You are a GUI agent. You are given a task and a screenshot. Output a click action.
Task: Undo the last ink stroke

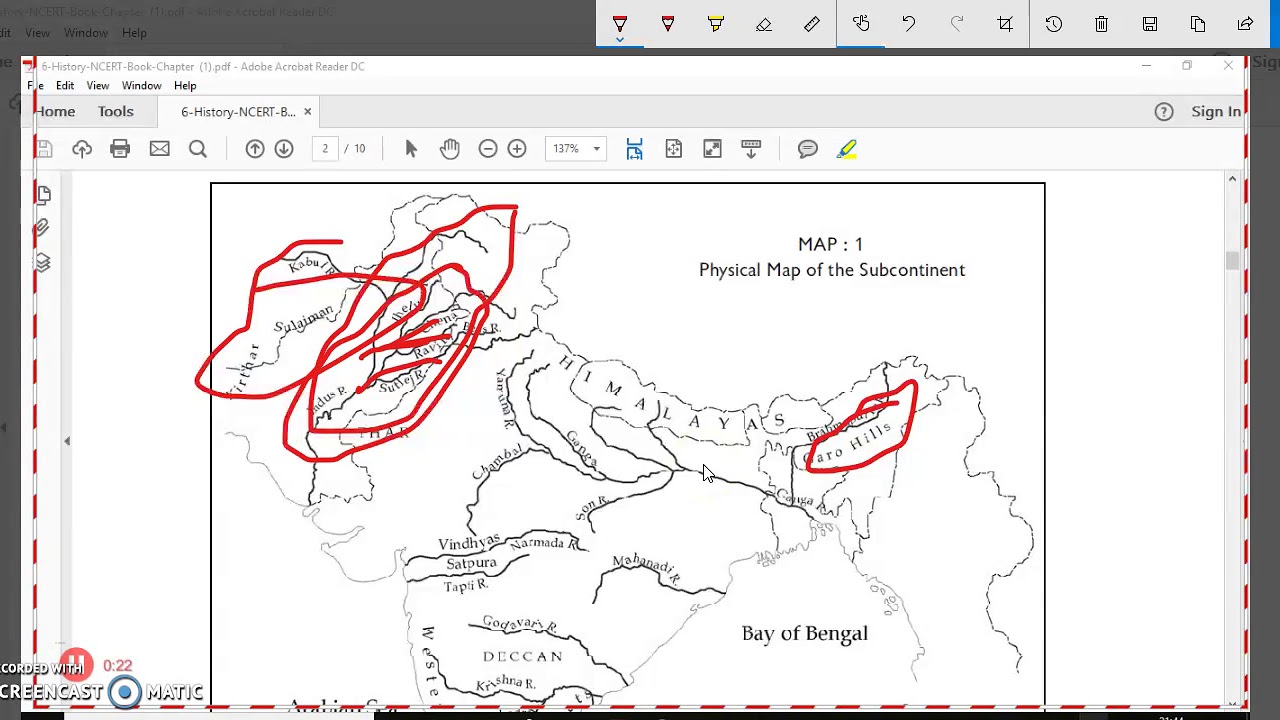(x=909, y=24)
